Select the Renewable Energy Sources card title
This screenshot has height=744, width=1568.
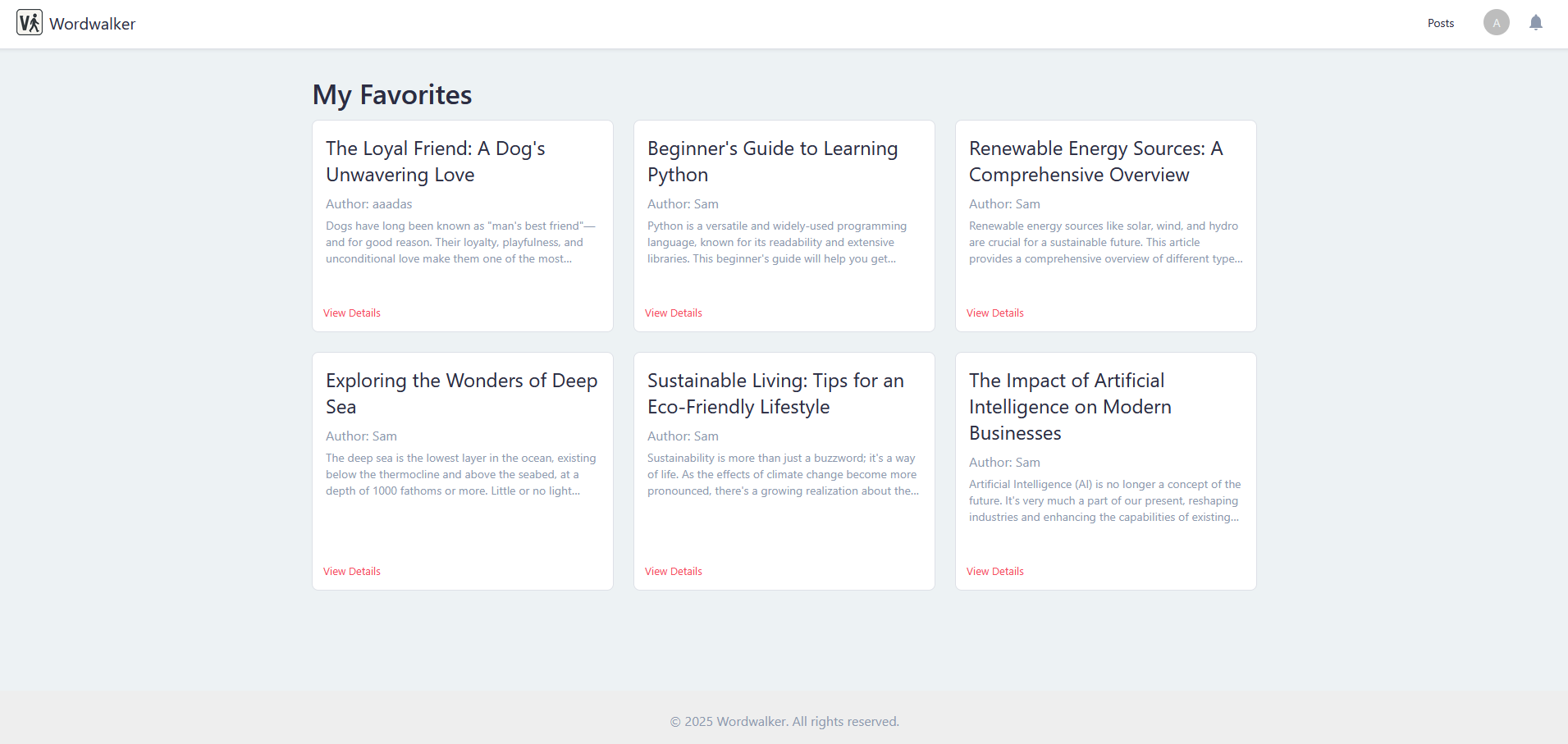pyautogui.click(x=1096, y=162)
